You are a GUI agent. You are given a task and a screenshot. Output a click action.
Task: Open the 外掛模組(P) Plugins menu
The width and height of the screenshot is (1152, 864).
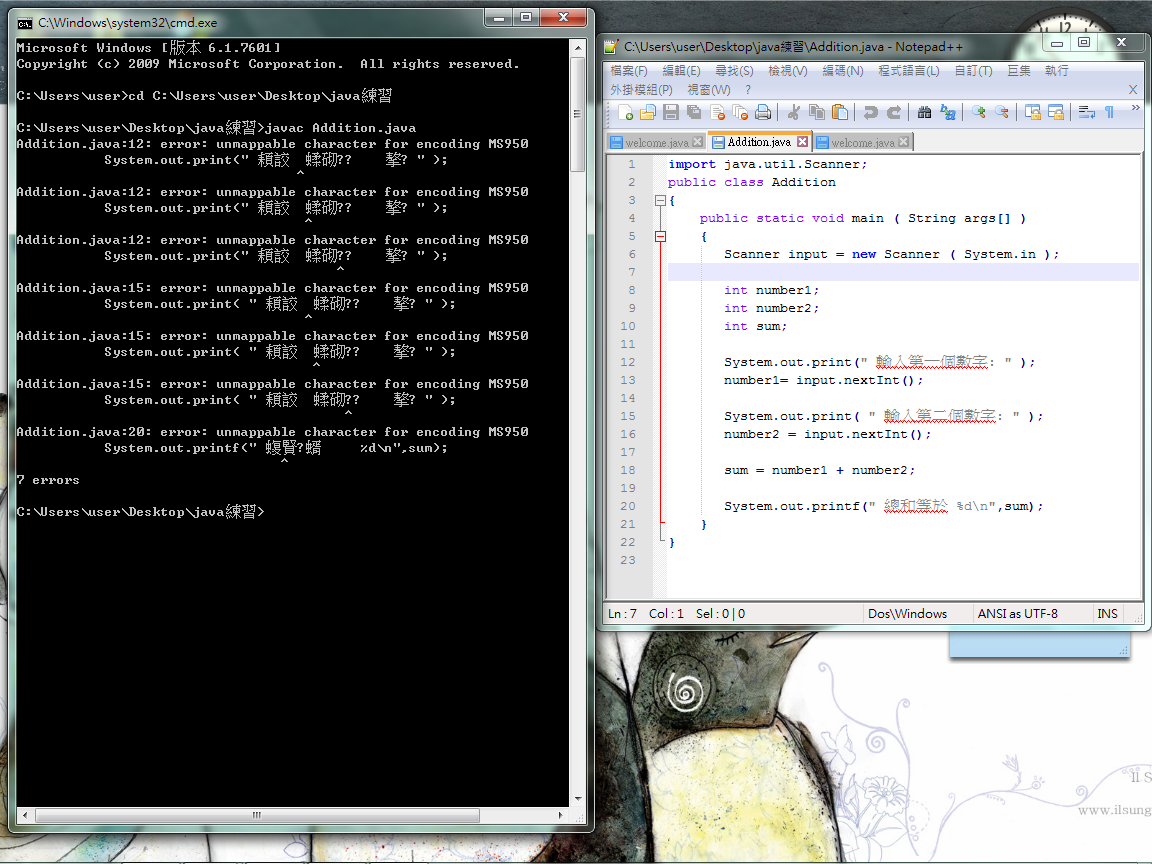[x=641, y=90]
